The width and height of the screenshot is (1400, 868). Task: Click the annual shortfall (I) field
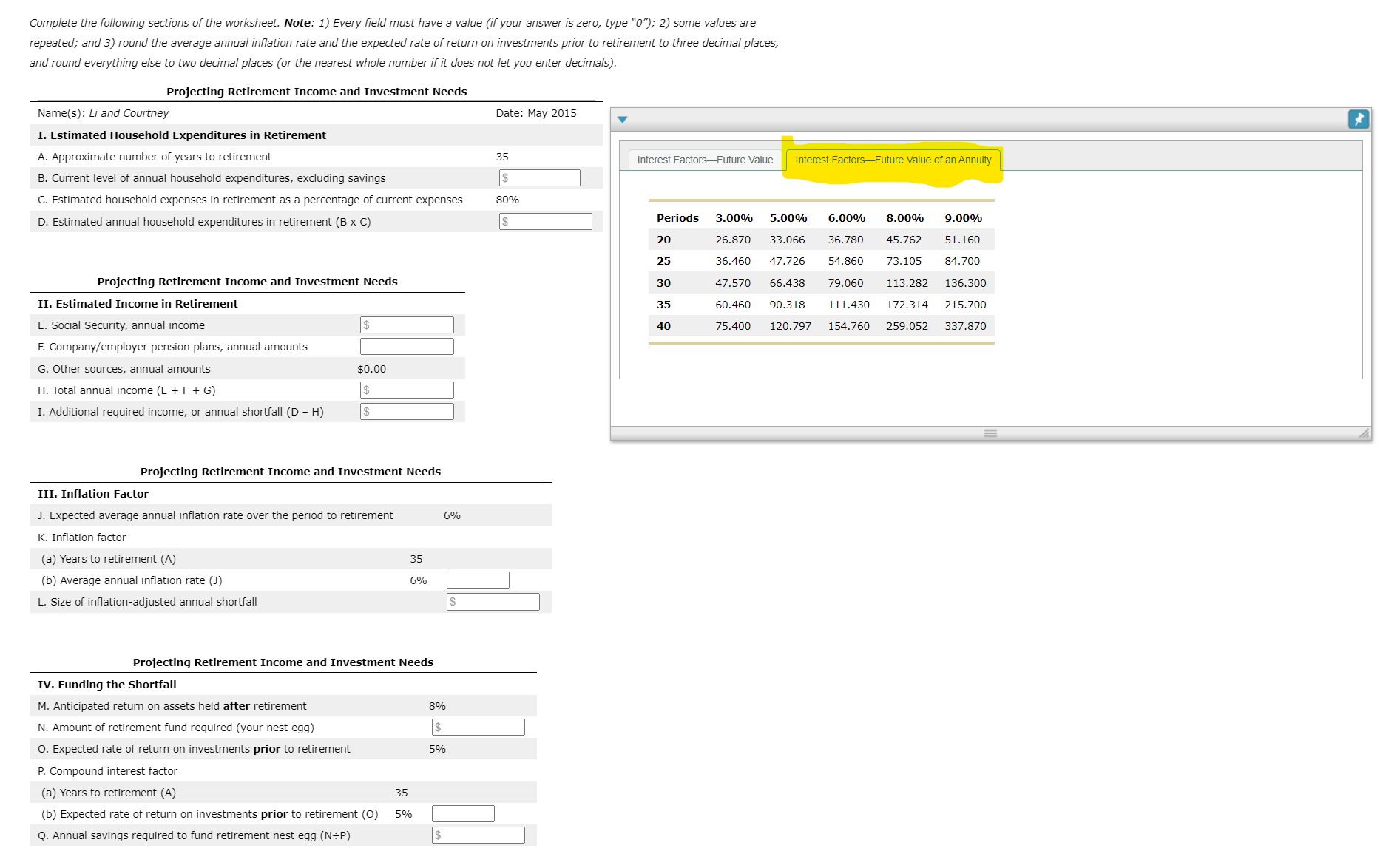click(407, 411)
